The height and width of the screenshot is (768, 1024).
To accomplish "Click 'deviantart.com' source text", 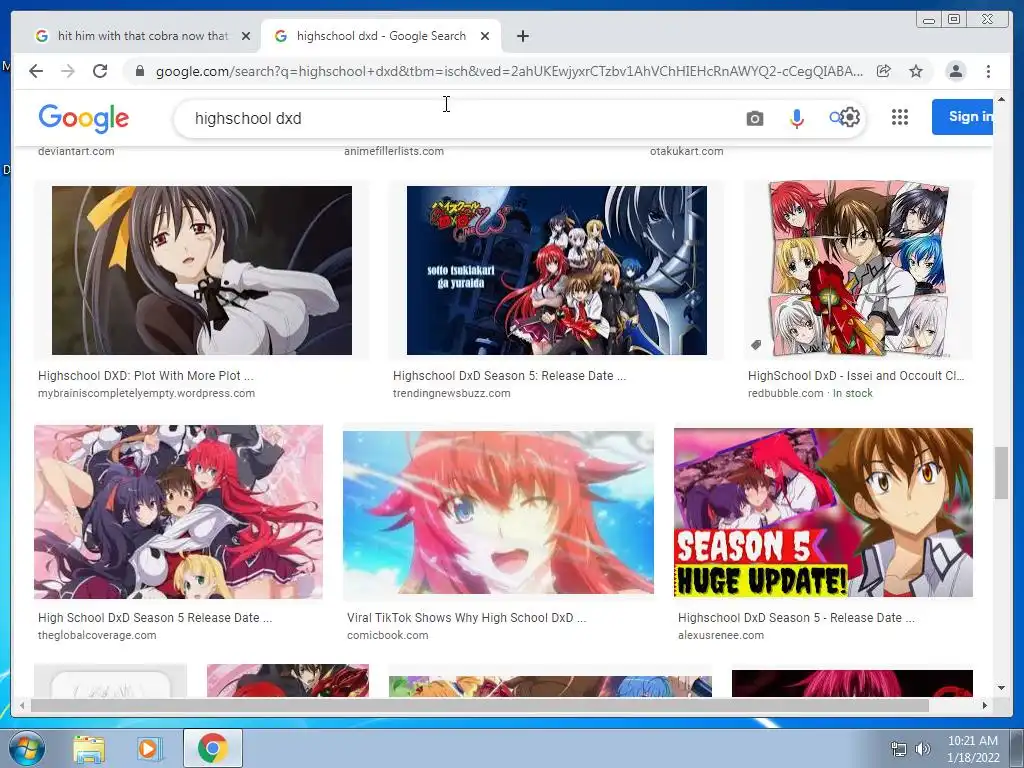I will click(x=76, y=151).
